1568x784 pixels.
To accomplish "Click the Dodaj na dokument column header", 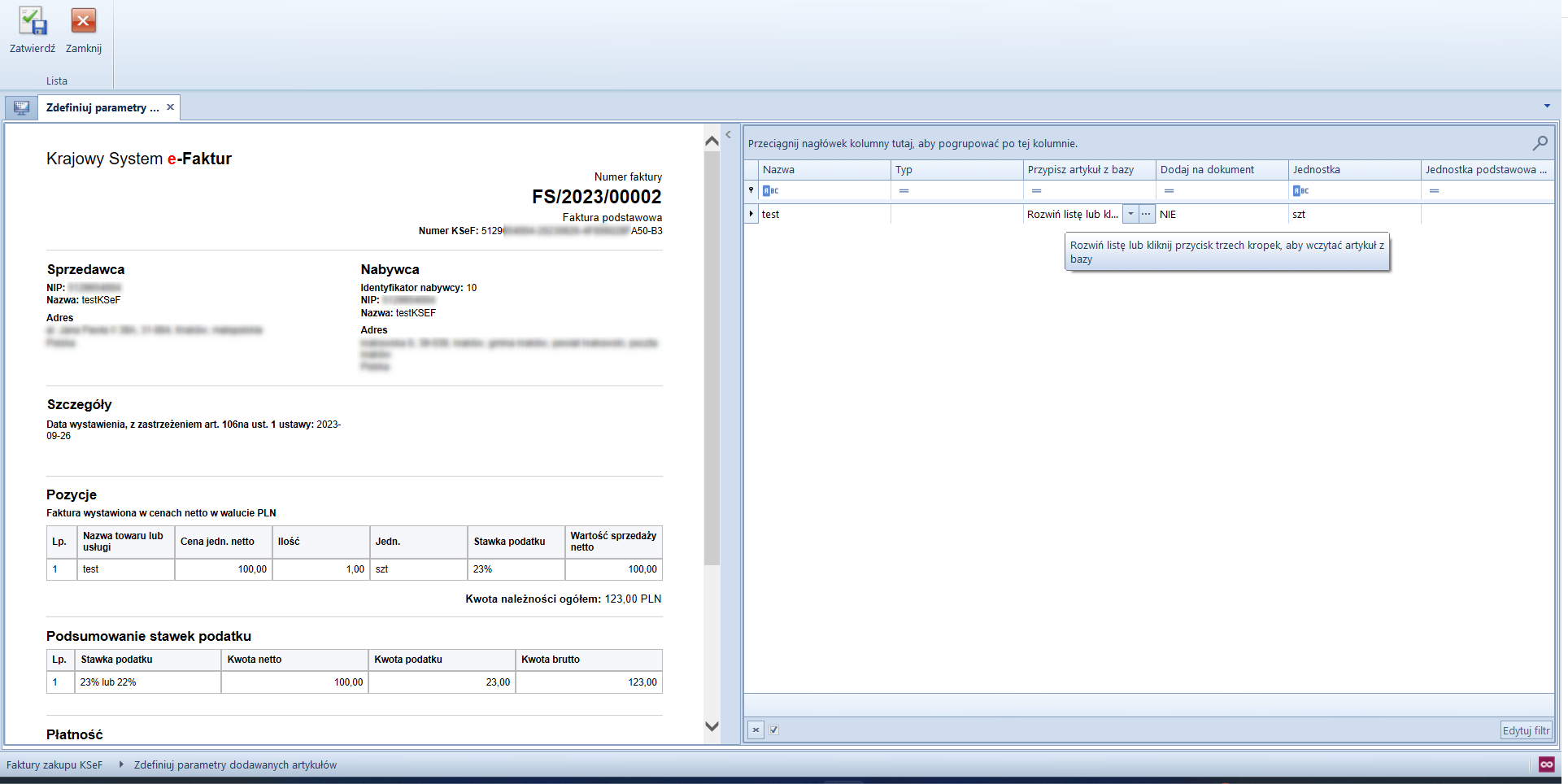I will tap(1207, 170).
